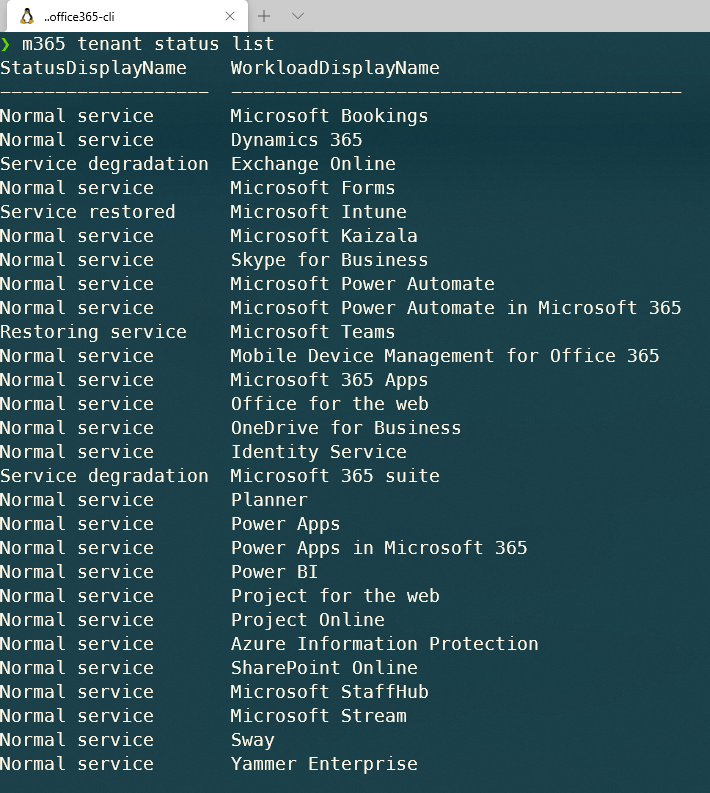710x793 pixels.
Task: Click 'Planner' workload text
Action: coord(269,500)
